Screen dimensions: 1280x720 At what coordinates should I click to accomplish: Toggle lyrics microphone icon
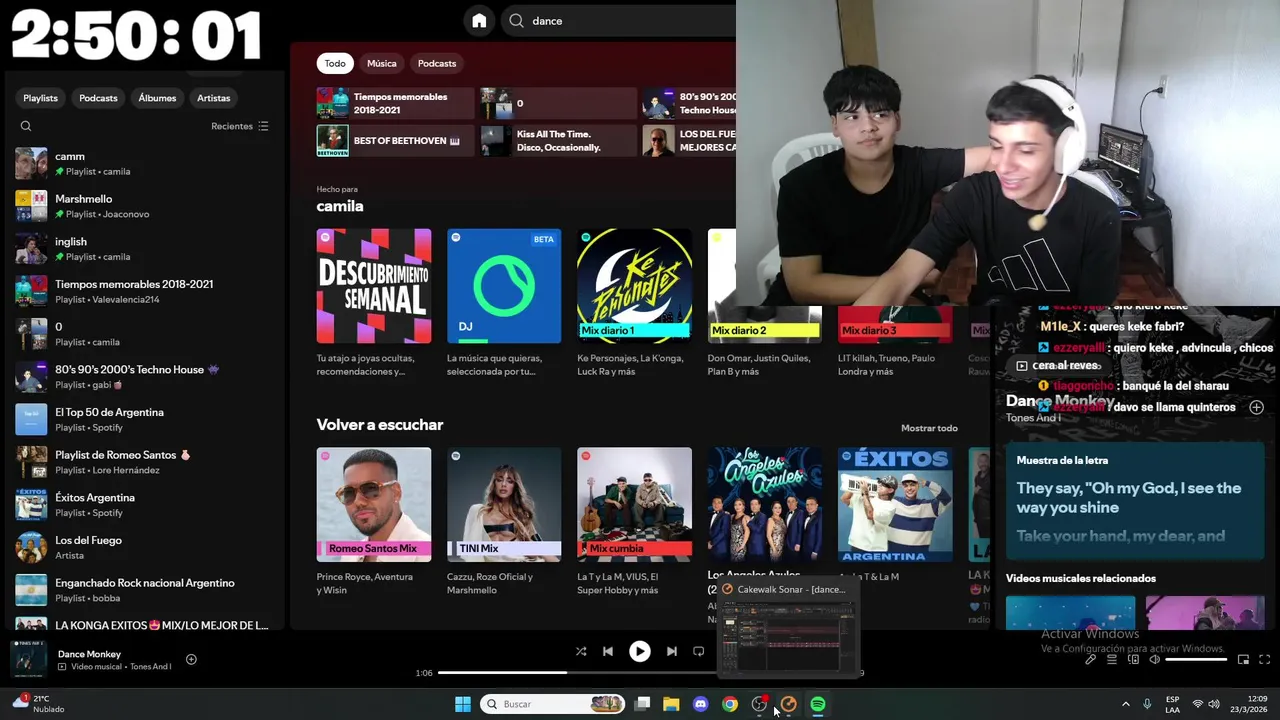click(1090, 659)
